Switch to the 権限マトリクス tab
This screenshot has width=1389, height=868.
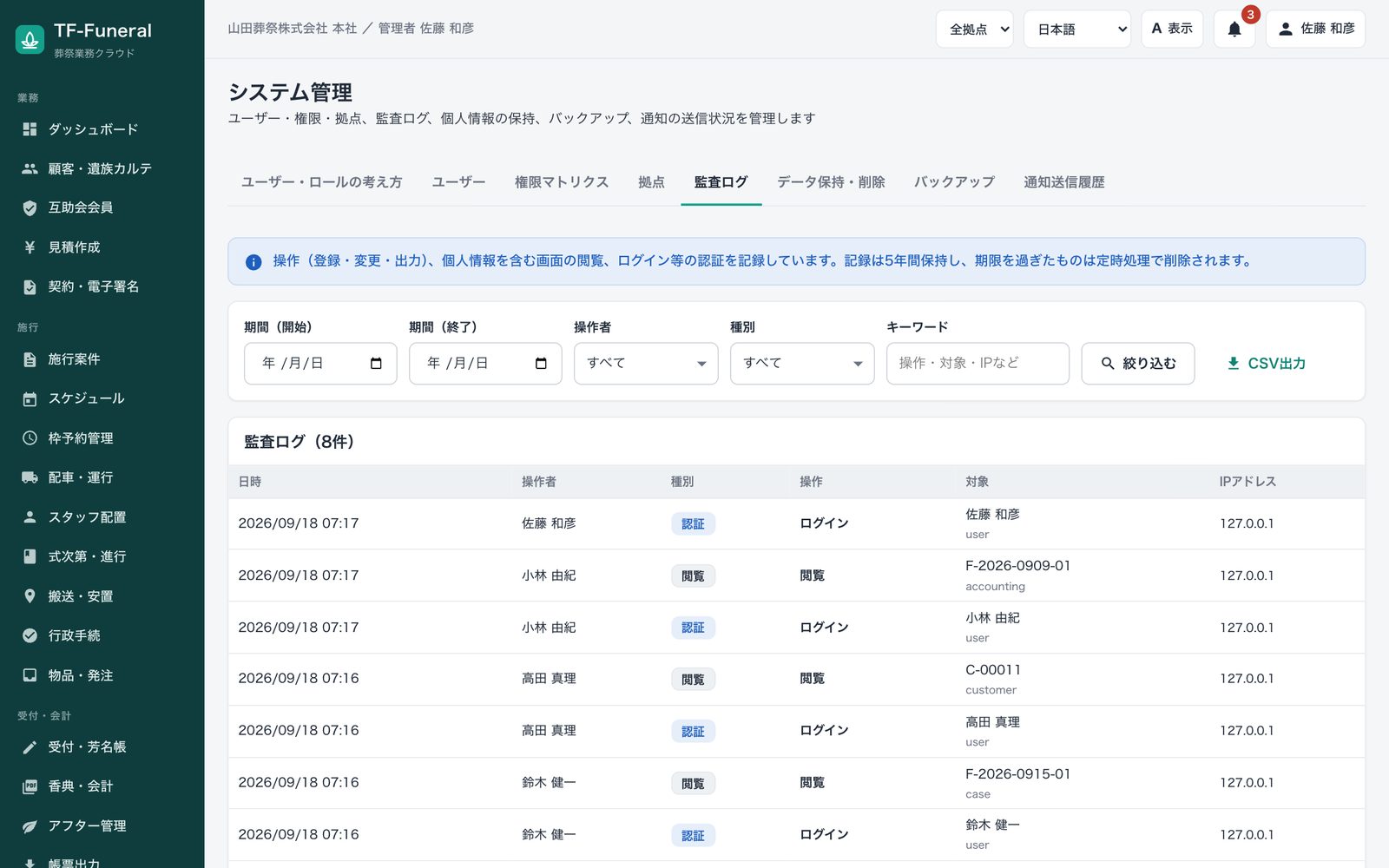[562, 182]
